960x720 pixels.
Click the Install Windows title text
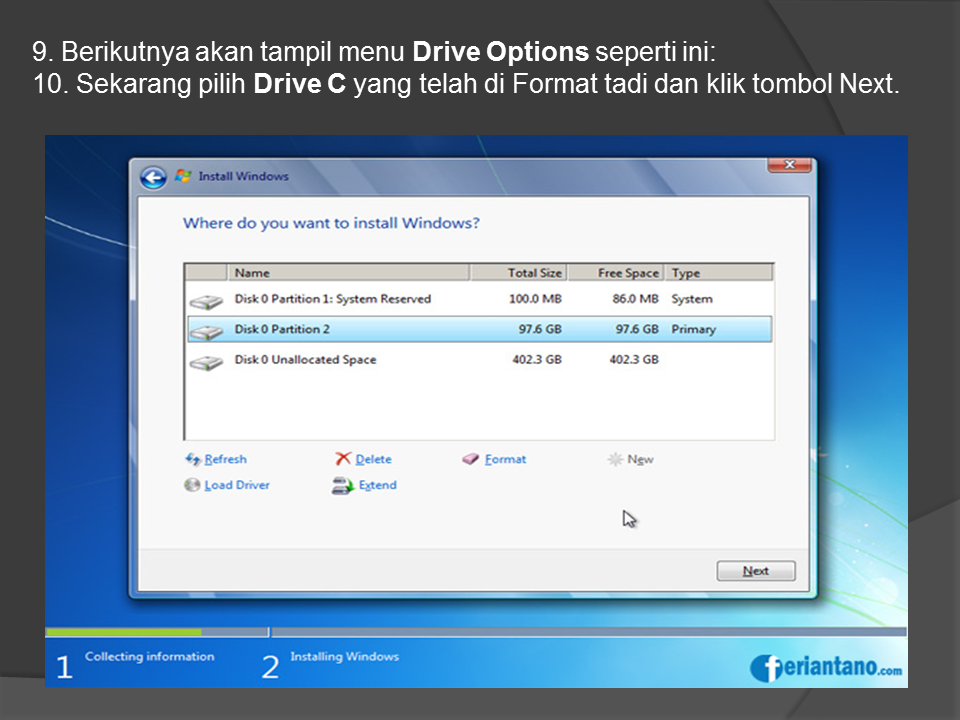[243, 176]
